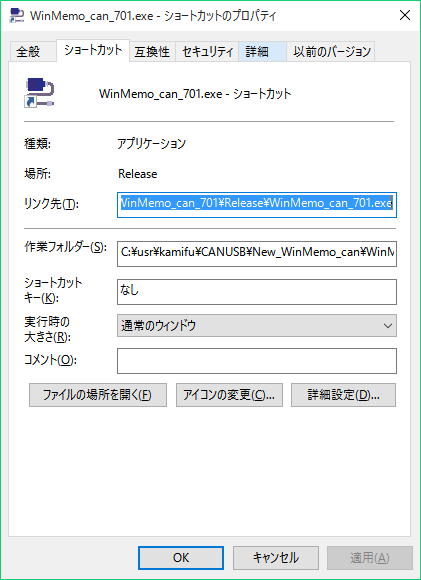Click the shortcut icon beside the file name

(40, 93)
